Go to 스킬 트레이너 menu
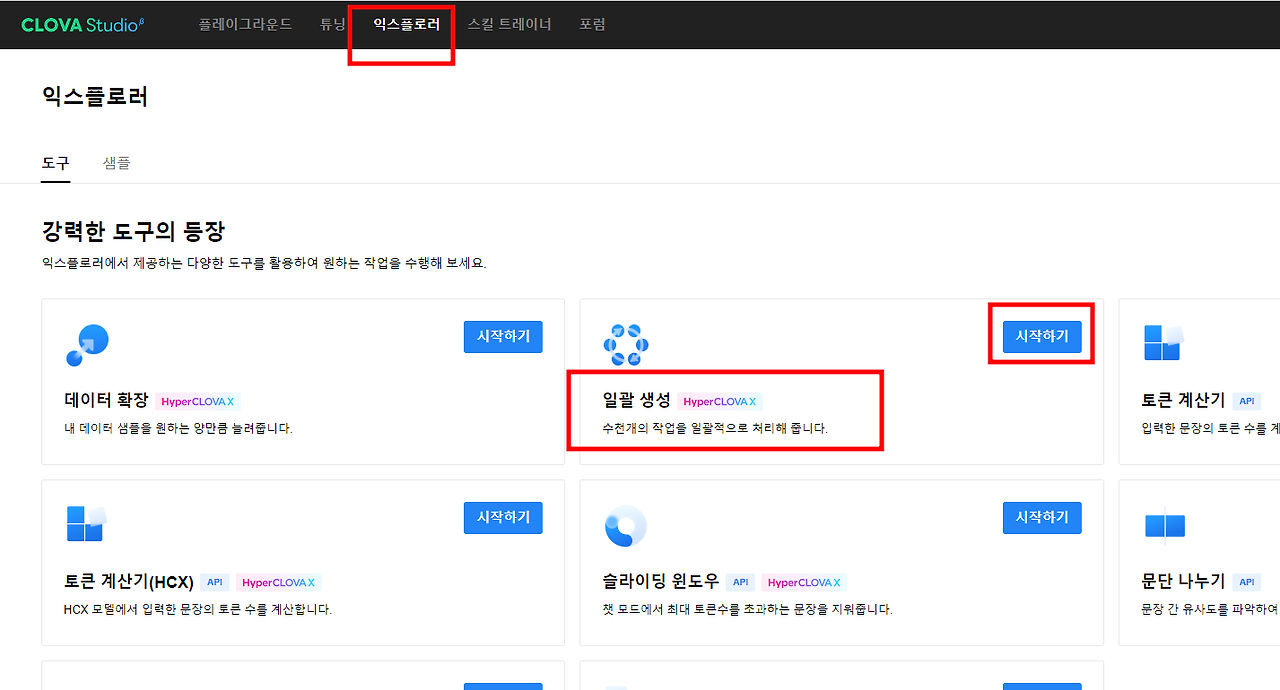1280x690 pixels. coord(509,24)
